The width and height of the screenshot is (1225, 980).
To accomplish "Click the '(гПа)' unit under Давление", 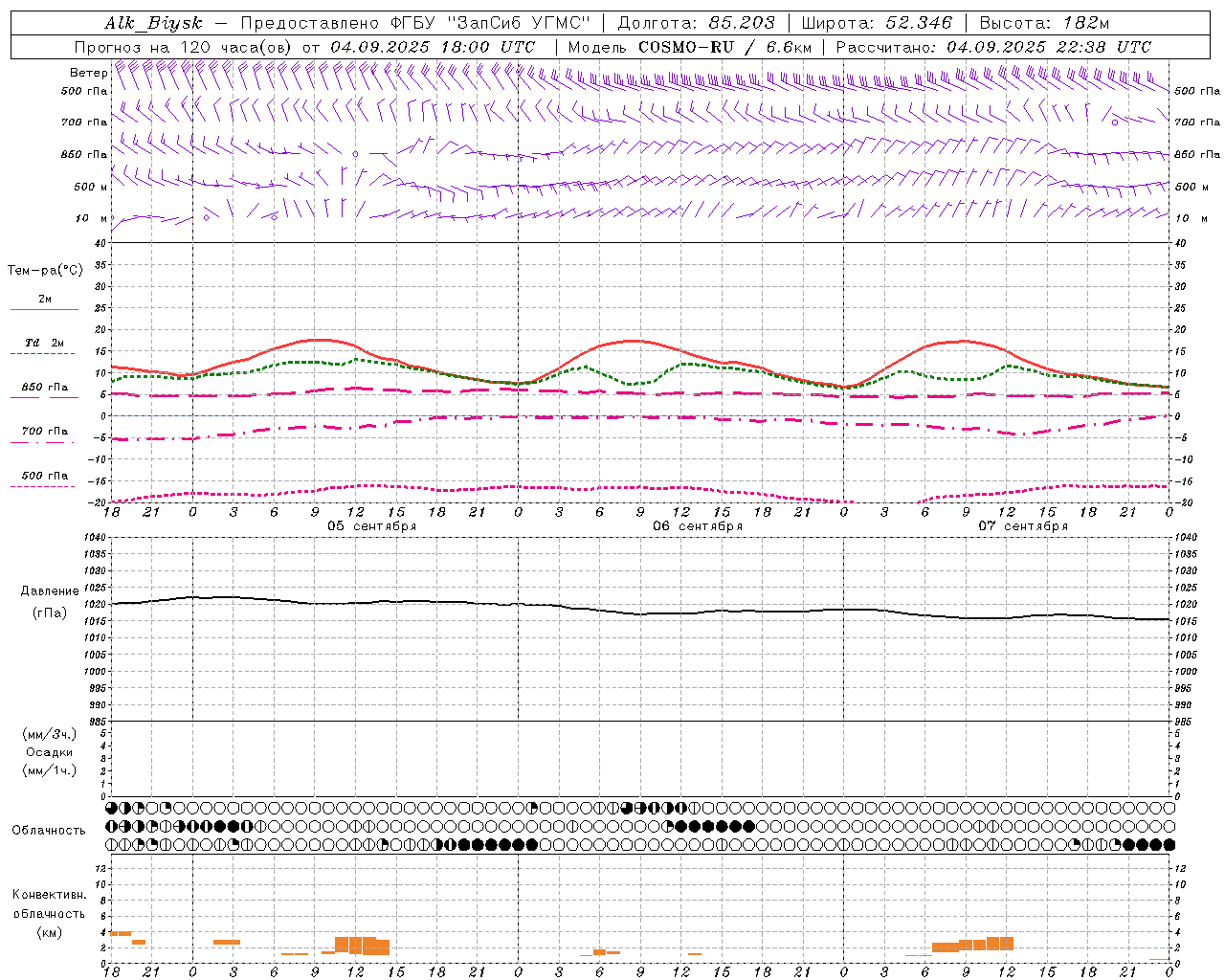I will pyautogui.click(x=50, y=612).
